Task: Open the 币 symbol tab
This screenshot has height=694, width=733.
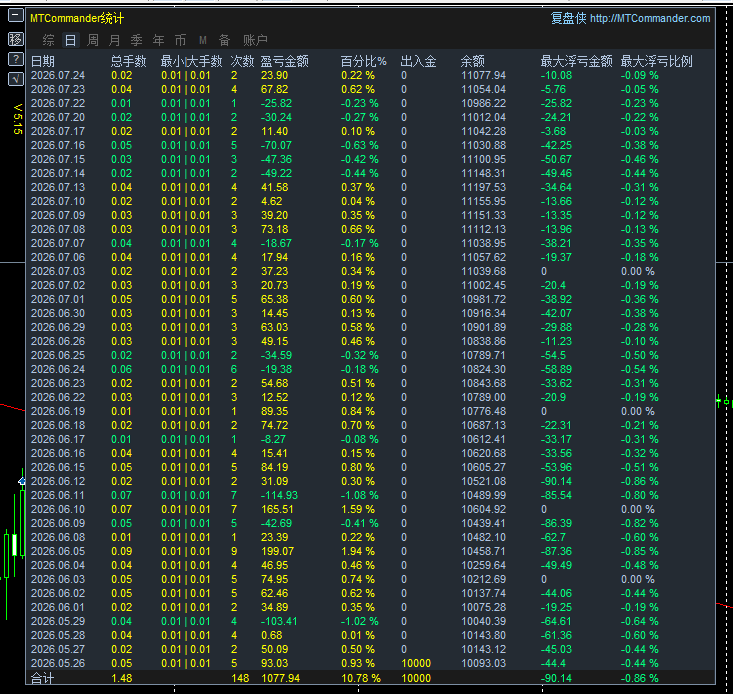Action: pyautogui.click(x=180, y=40)
